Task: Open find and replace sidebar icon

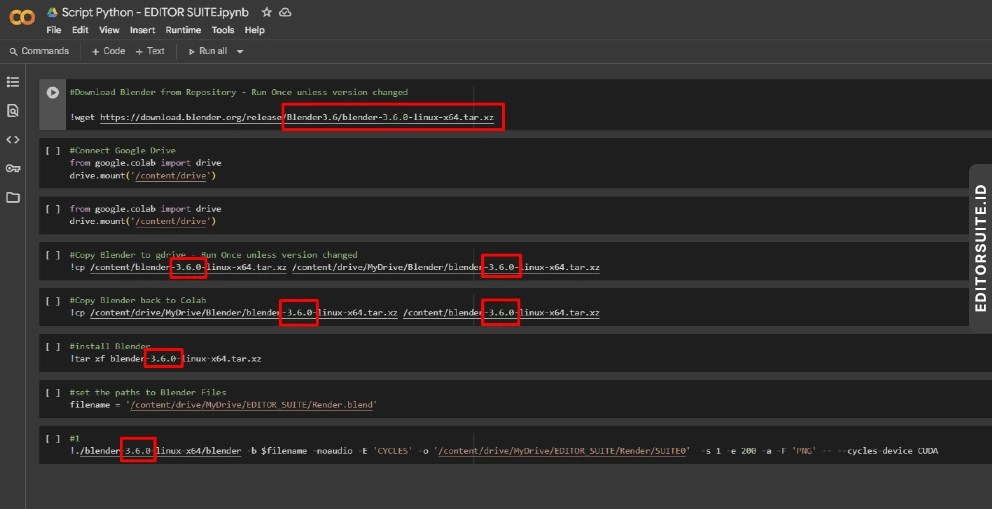Action: tap(13, 111)
